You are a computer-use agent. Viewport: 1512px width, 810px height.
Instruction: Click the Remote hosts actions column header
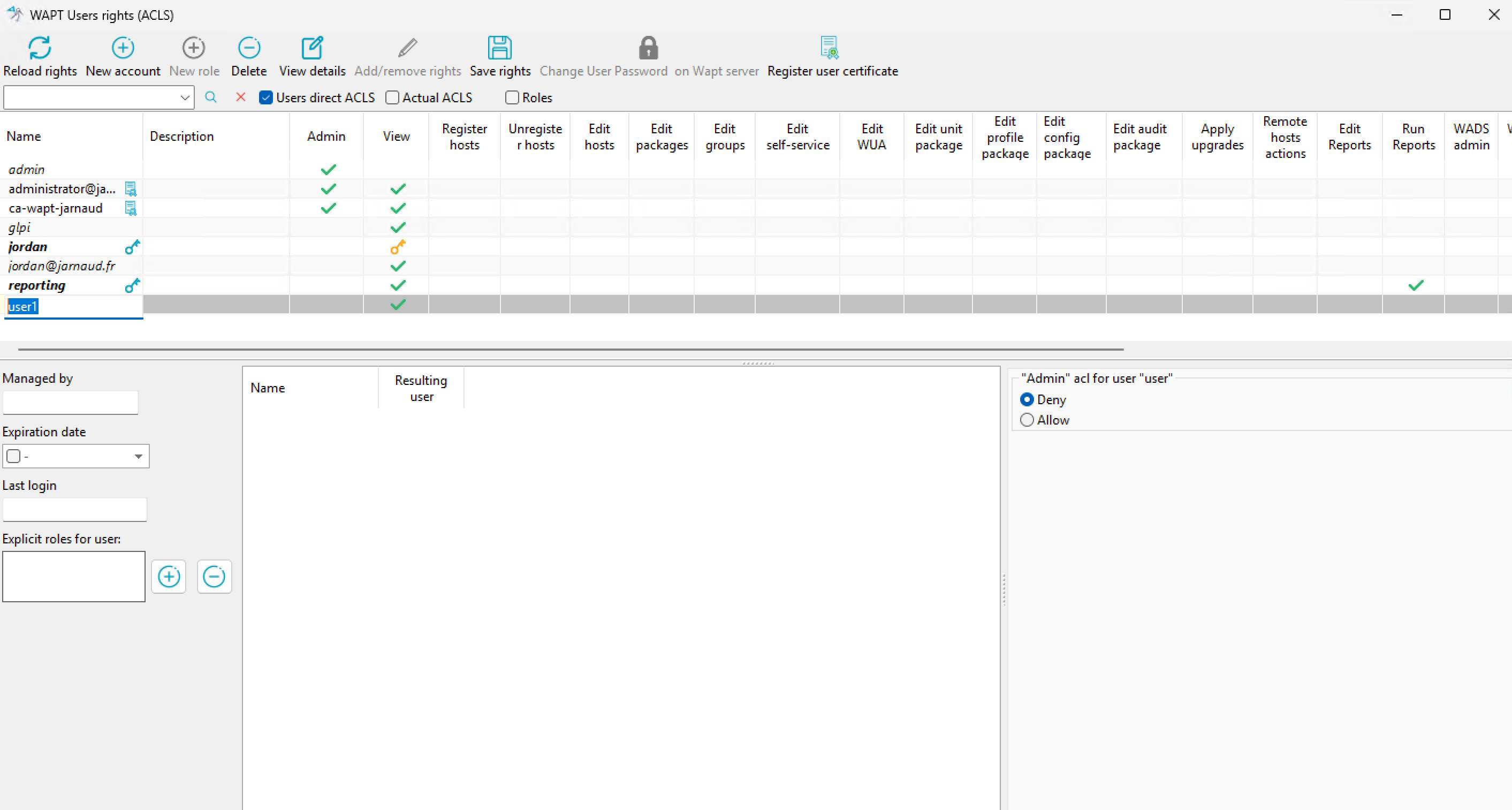[x=1285, y=137]
